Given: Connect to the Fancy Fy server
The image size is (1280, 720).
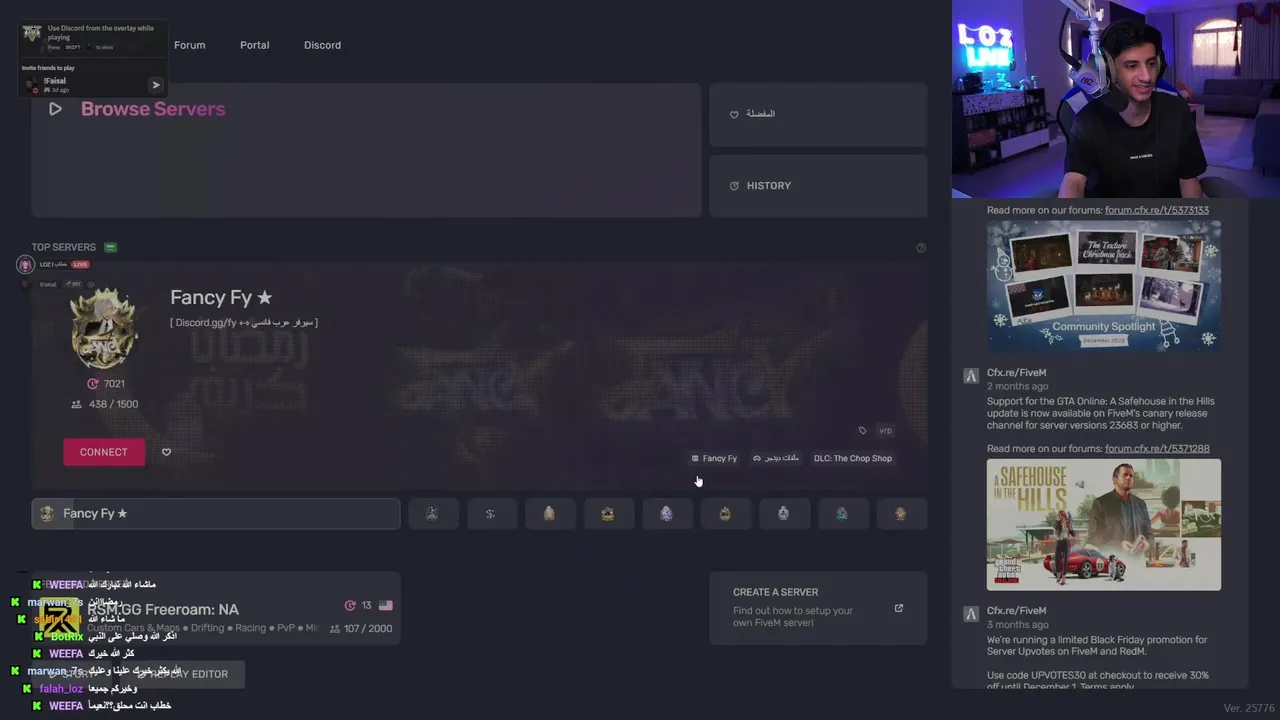Looking at the screenshot, I should coord(104,452).
